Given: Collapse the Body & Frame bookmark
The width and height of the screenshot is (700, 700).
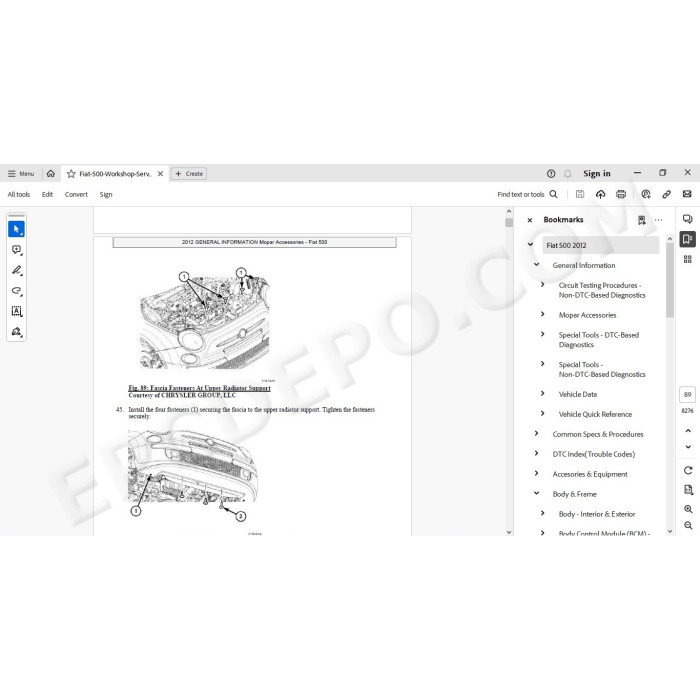Looking at the screenshot, I should [537, 493].
